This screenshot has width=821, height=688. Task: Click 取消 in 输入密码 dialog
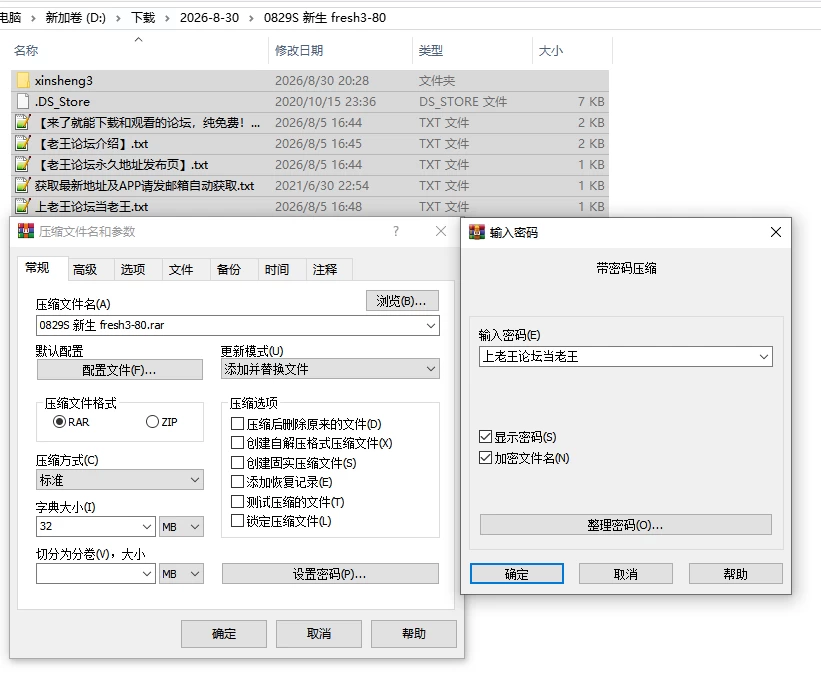click(626, 573)
